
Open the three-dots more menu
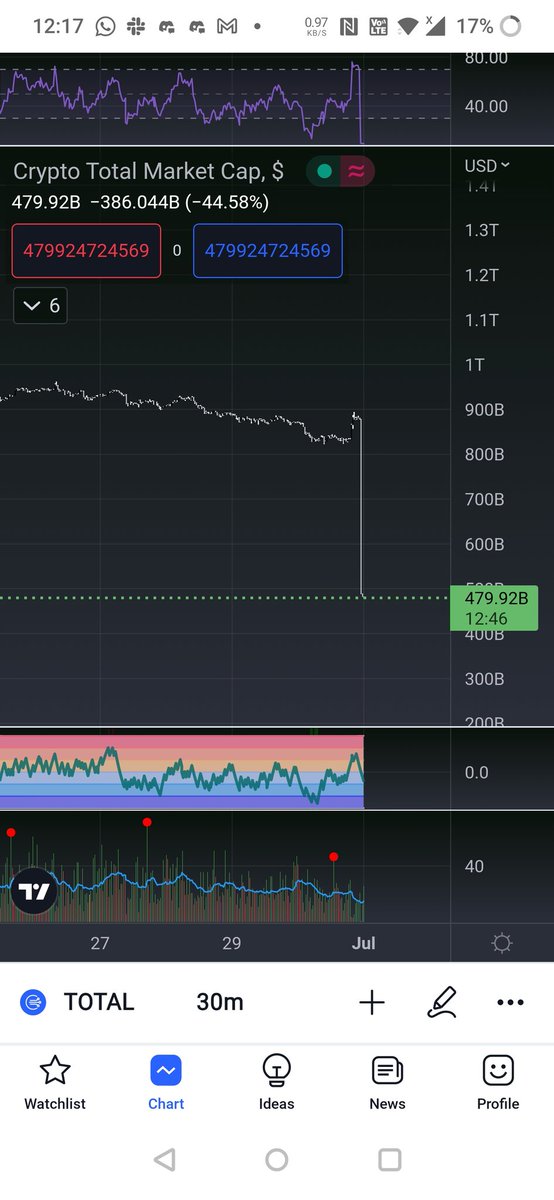(510, 1002)
